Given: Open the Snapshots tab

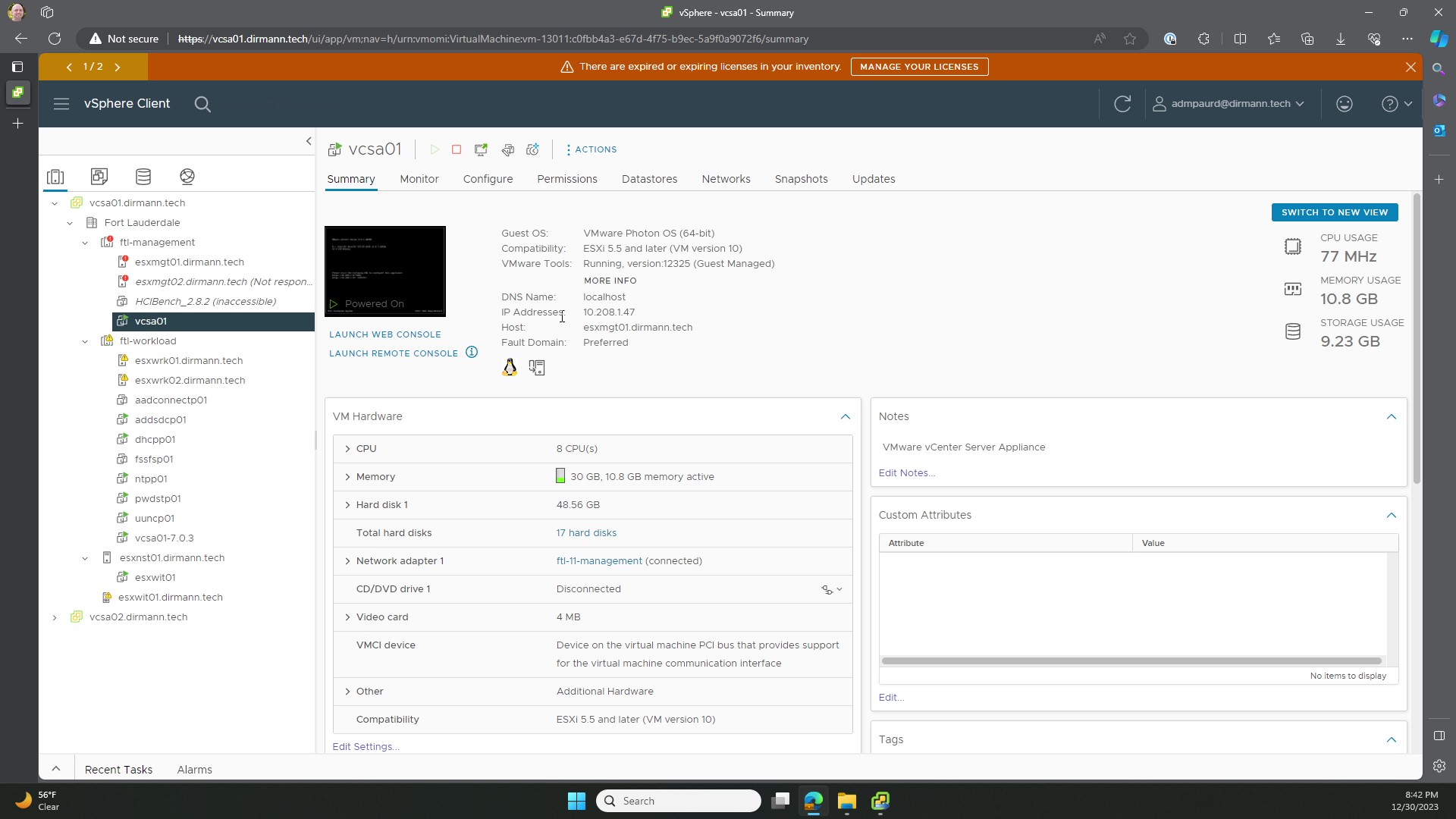Looking at the screenshot, I should [x=801, y=179].
